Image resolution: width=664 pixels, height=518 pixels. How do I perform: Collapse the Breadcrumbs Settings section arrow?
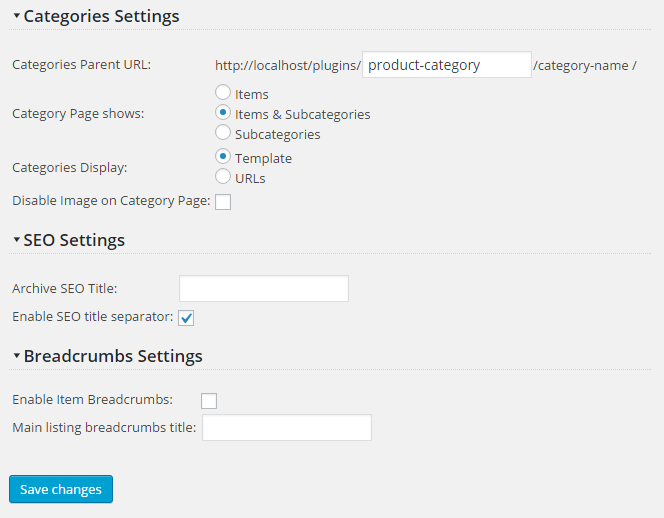pyautogui.click(x=17, y=355)
